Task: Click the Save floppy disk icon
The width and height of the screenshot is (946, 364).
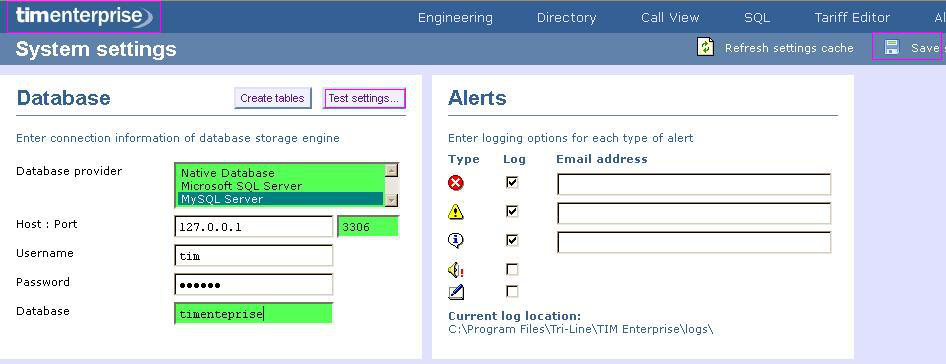Action: (x=892, y=47)
